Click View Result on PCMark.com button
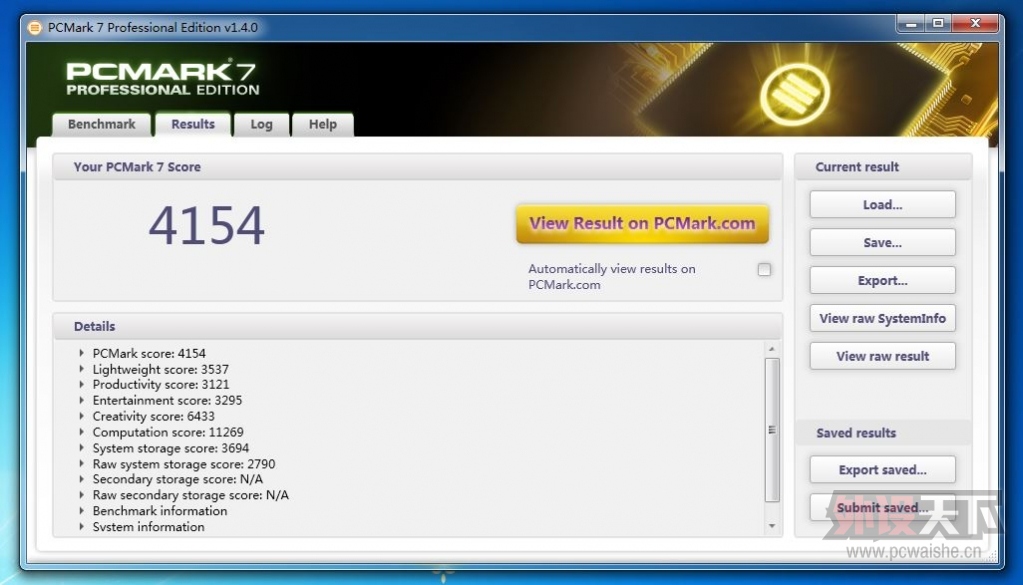Viewport: 1023px width, 585px height. (643, 224)
